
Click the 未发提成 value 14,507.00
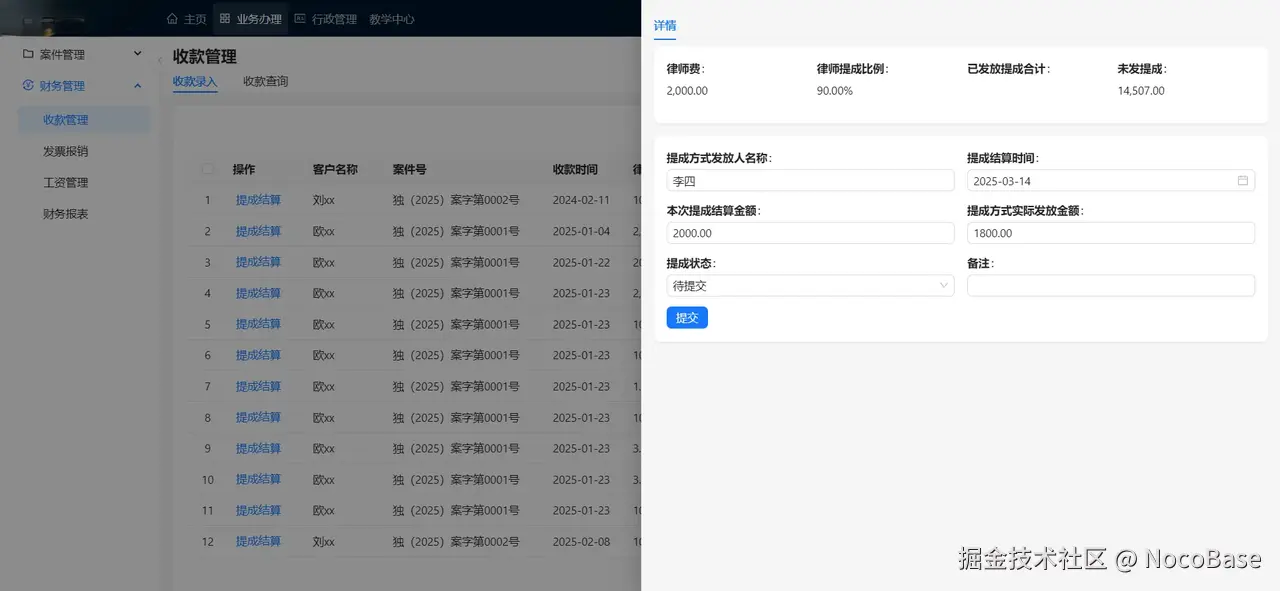tap(1141, 91)
